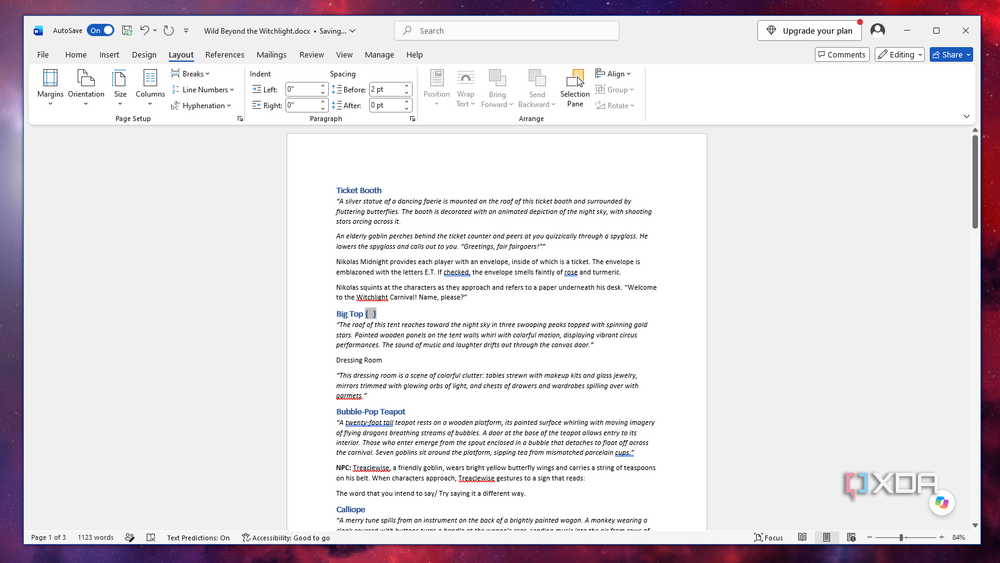Expand the Hyphenation dropdown
This screenshot has height=563, width=1000.
click(x=201, y=106)
